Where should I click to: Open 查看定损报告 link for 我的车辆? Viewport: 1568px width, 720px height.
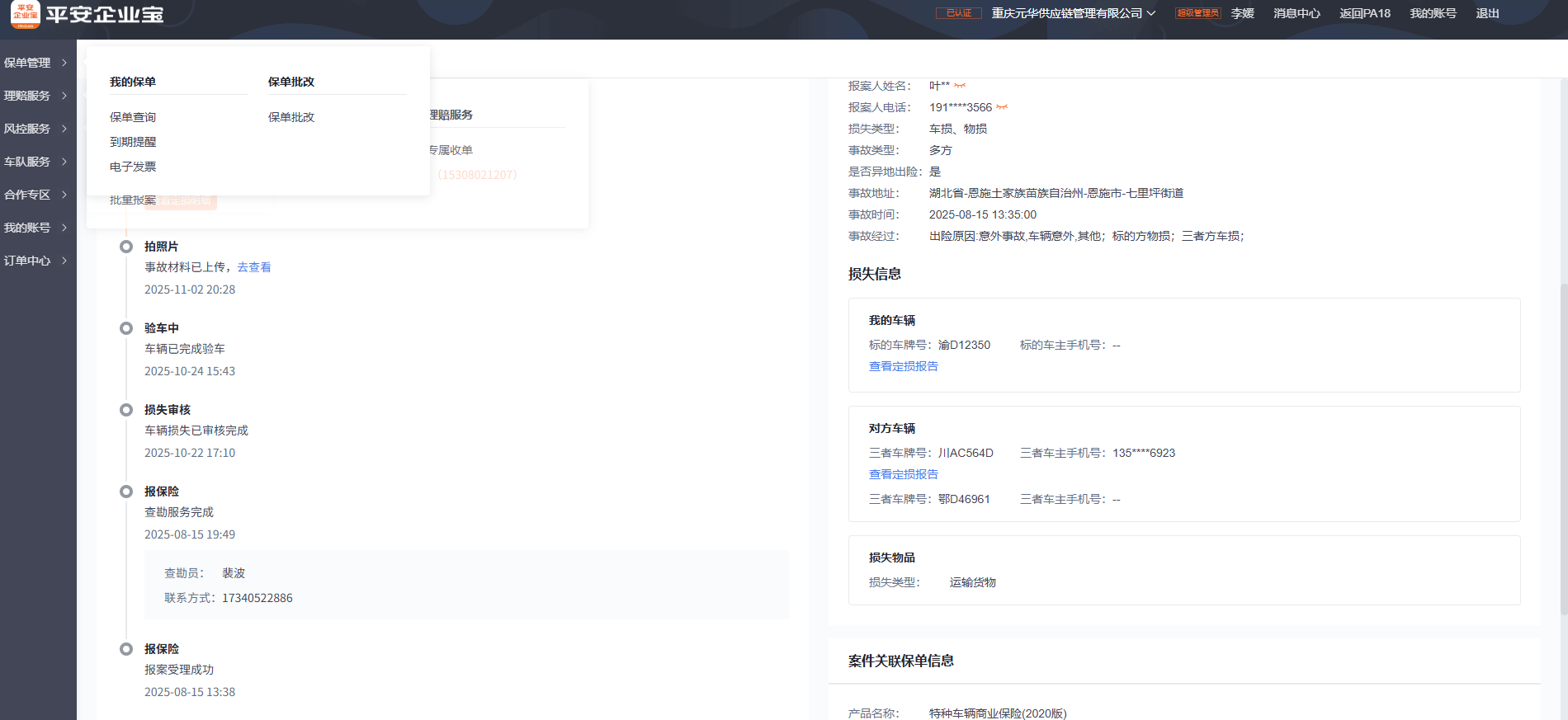(x=904, y=366)
